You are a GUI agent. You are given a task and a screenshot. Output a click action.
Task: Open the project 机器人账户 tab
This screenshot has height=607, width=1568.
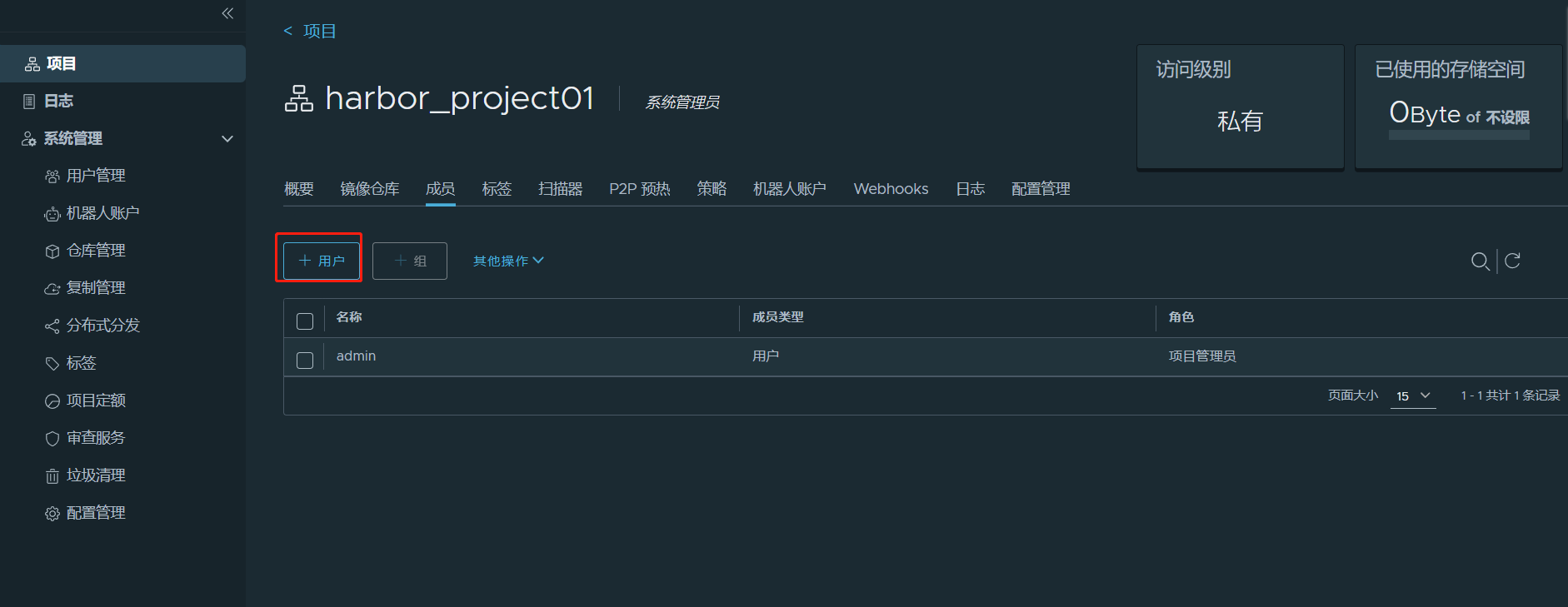point(790,189)
